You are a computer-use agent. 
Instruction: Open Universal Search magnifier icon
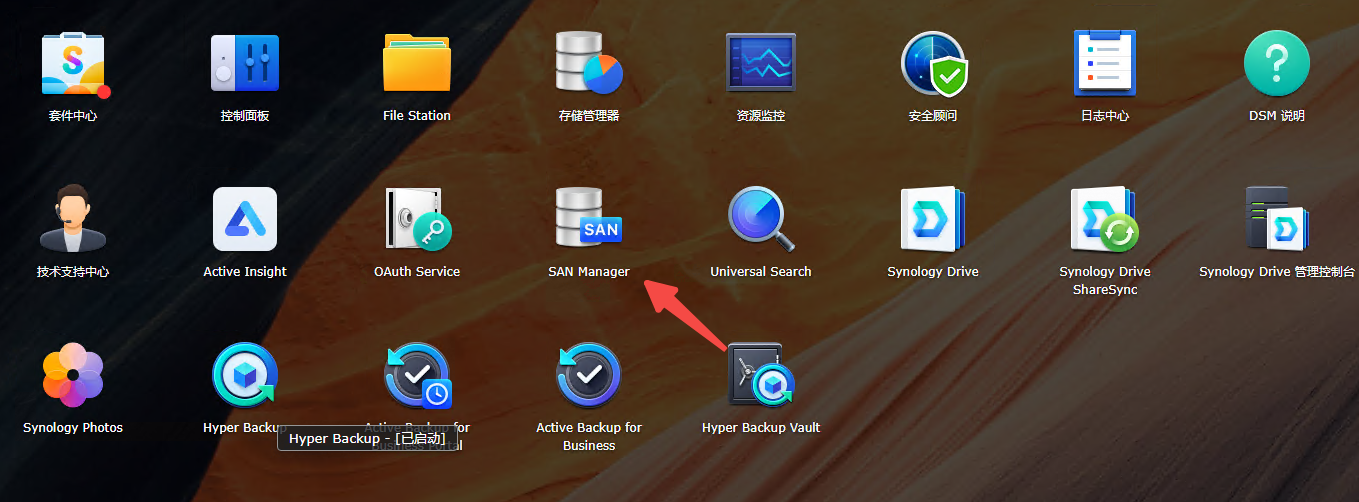coord(761,219)
